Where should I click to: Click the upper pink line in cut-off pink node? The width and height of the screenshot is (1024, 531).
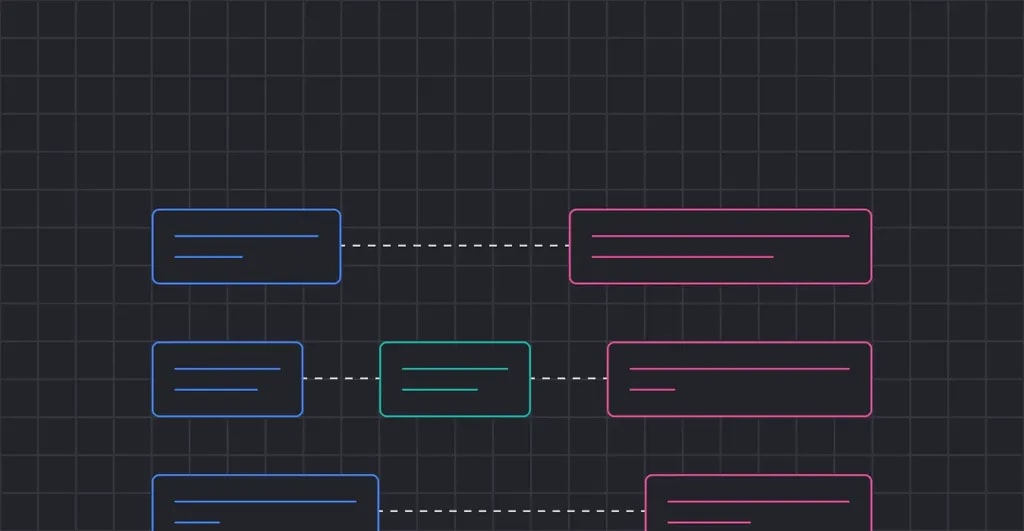coord(758,502)
